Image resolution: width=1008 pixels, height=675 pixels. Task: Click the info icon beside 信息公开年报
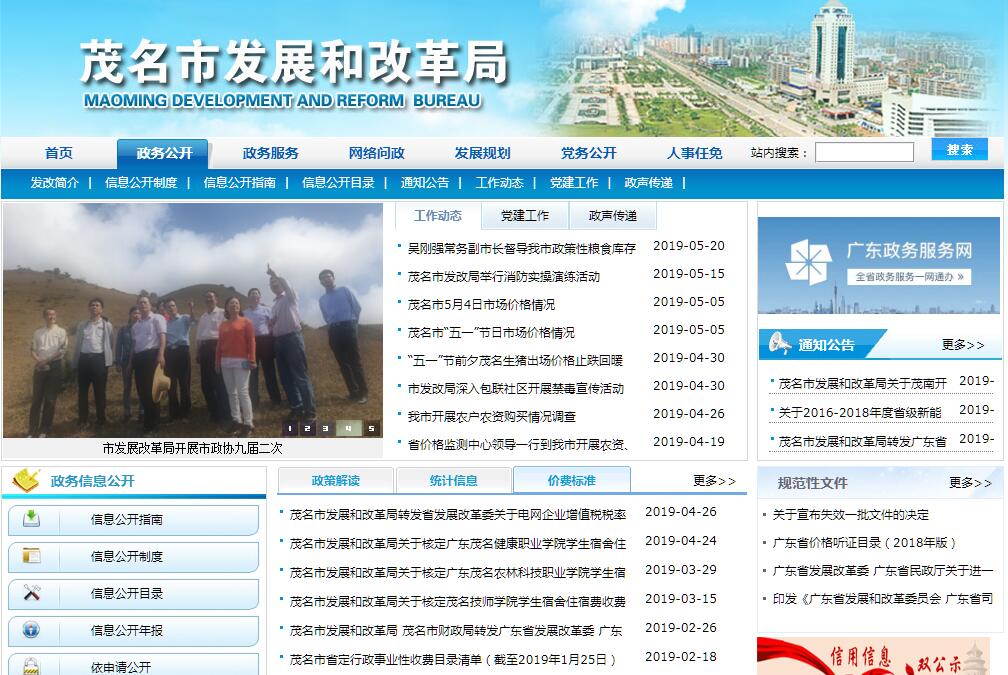31,630
